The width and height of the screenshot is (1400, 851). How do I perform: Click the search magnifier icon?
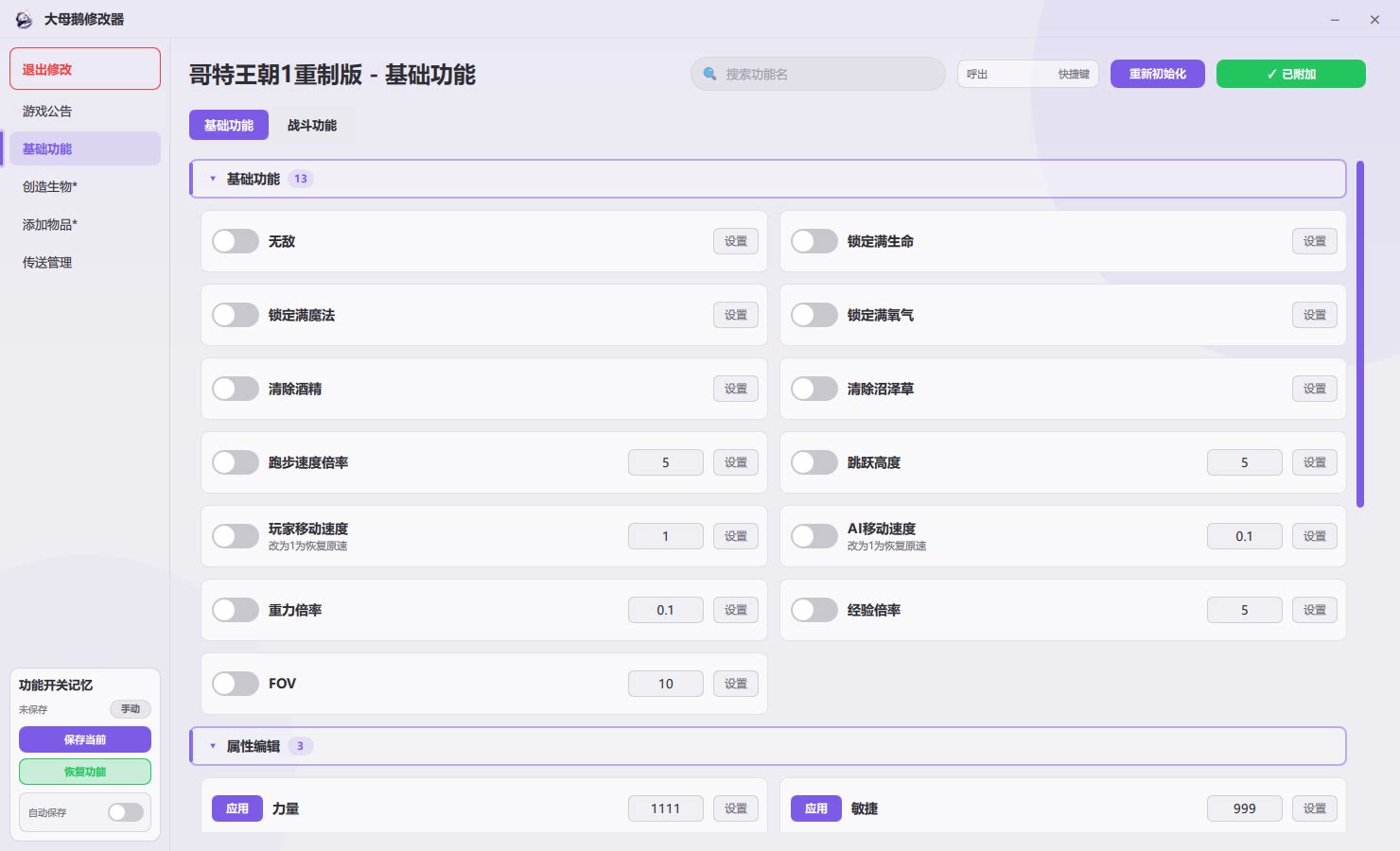tap(710, 74)
